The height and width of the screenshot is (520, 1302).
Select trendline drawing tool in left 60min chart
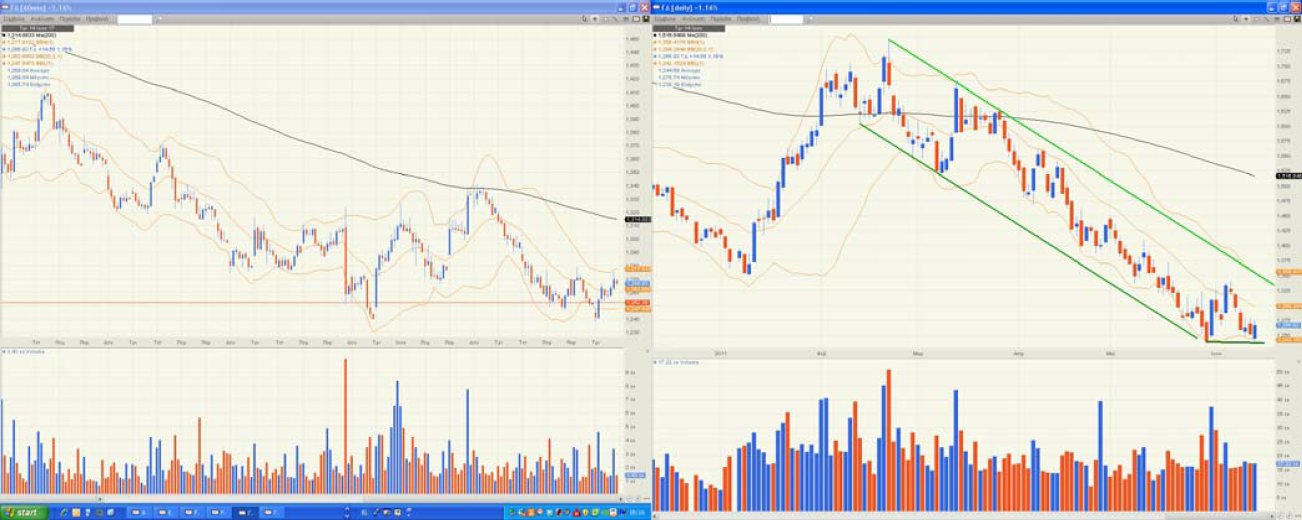pyautogui.click(x=617, y=19)
